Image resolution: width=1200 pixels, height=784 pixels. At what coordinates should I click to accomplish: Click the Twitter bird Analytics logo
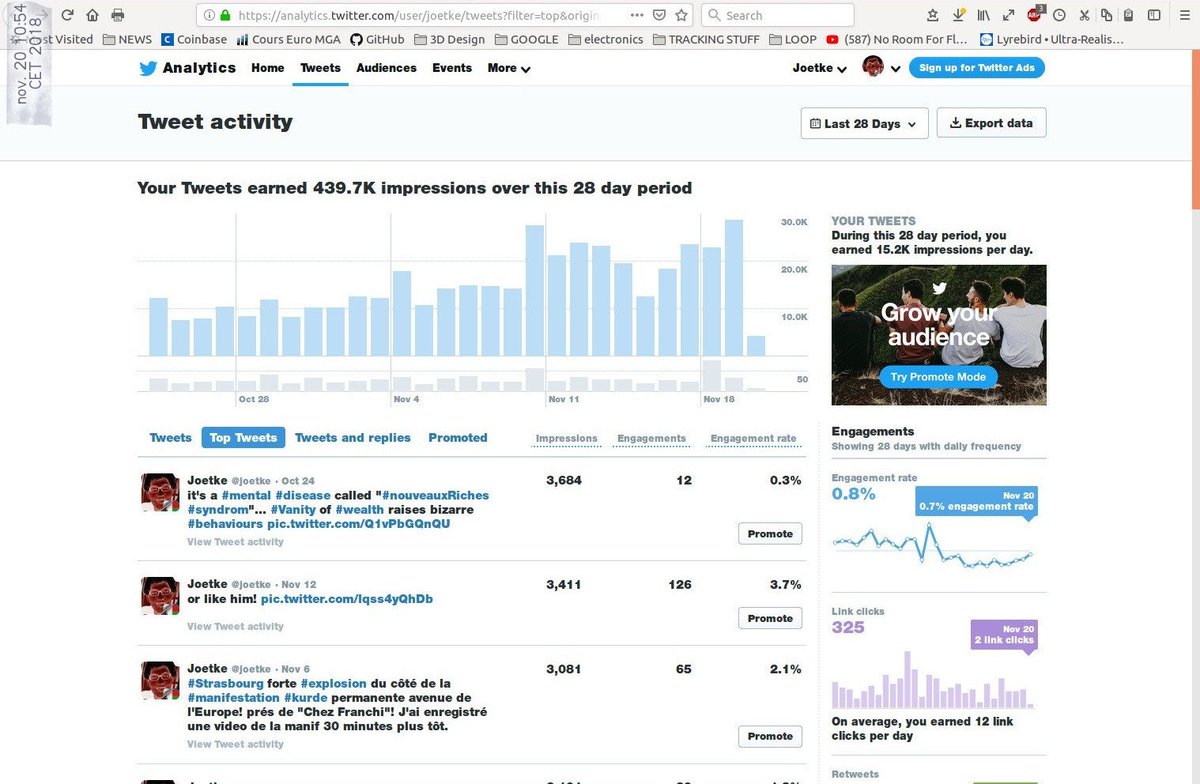187,68
